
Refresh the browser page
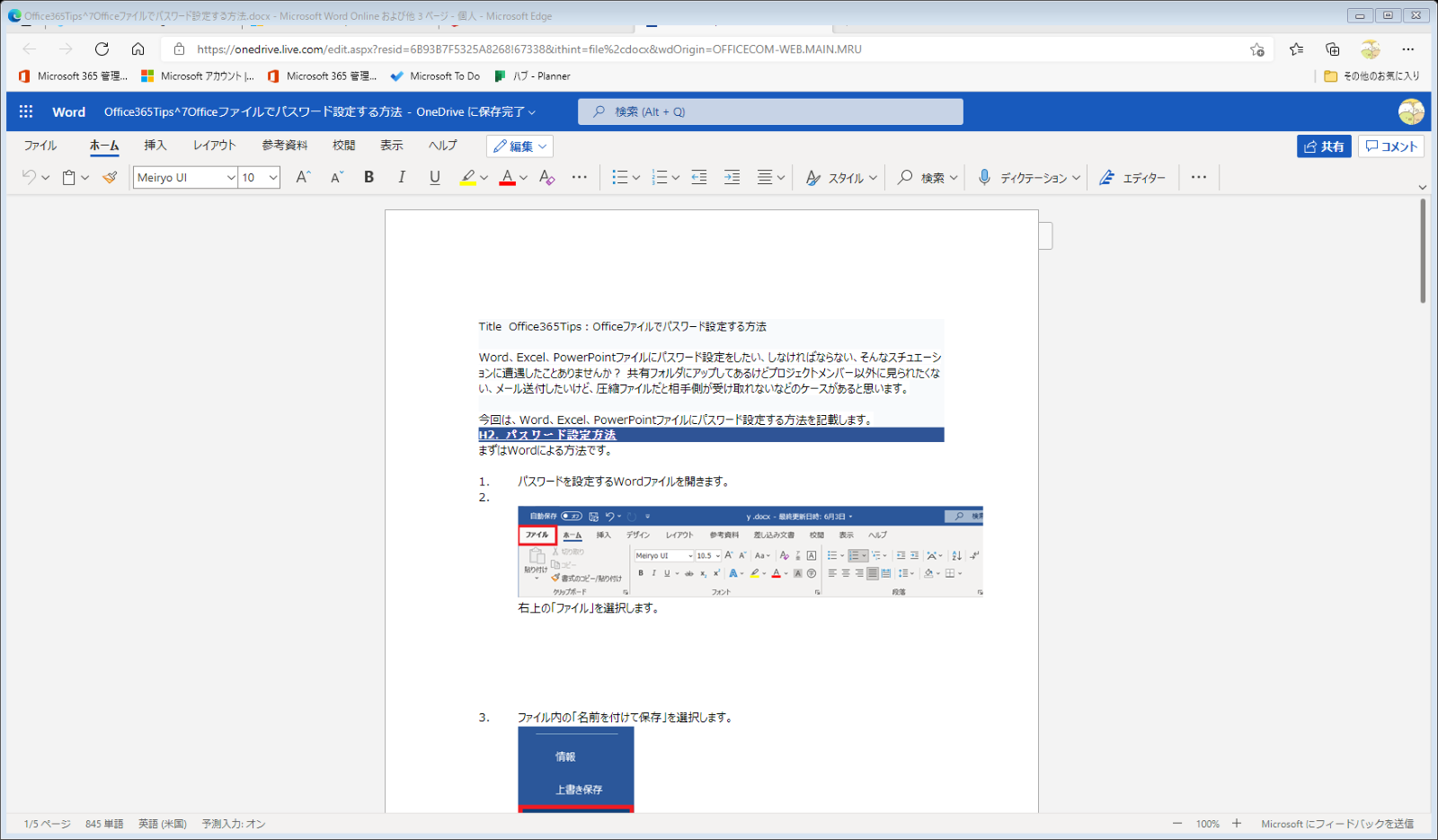click(102, 49)
